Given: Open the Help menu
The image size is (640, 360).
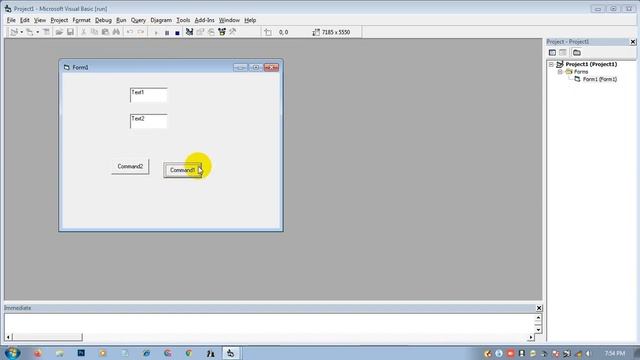Looking at the screenshot, I should [250, 20].
